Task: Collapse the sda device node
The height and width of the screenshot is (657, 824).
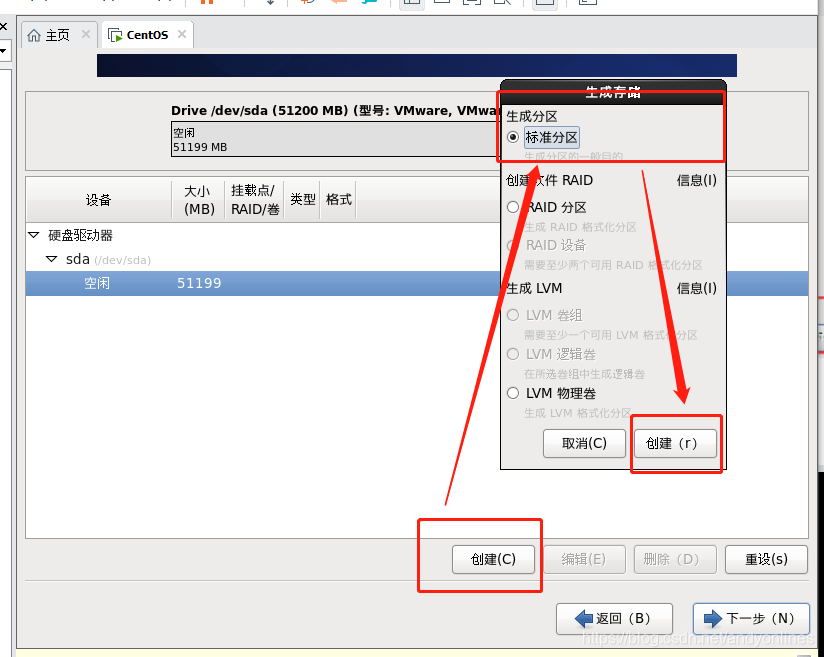Action: tap(52, 259)
